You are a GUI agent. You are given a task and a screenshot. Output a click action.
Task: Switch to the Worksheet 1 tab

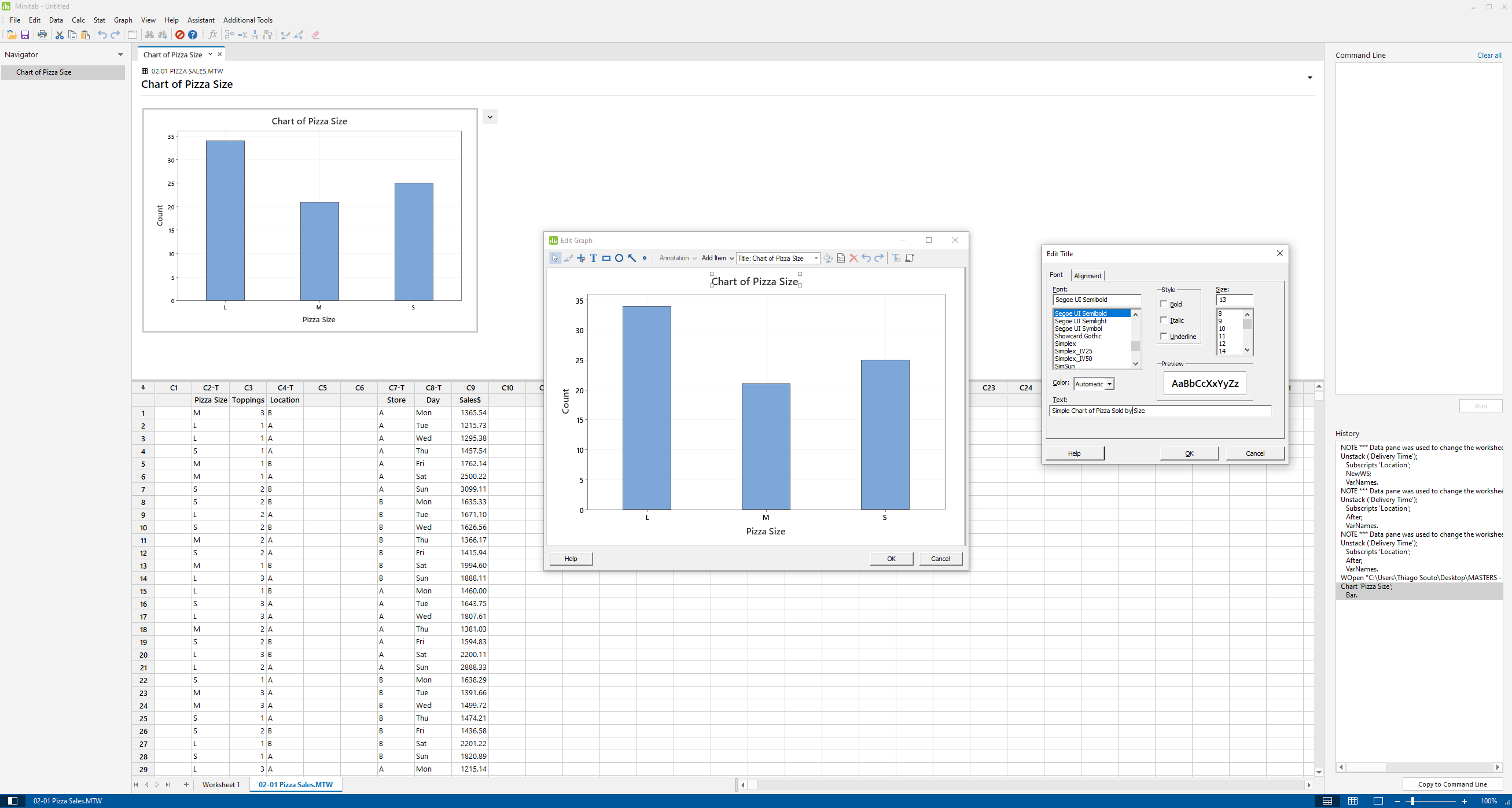point(220,784)
